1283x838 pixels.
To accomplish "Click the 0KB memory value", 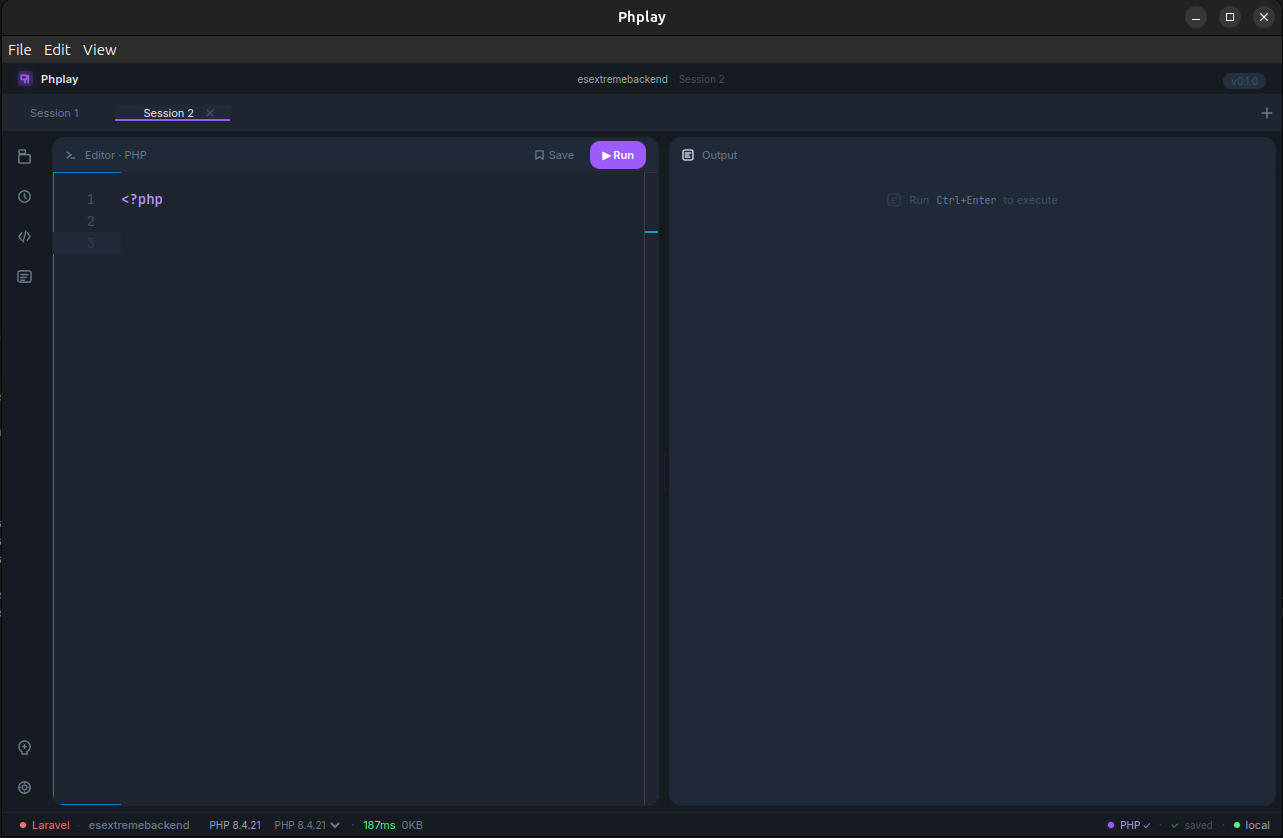I will 412,825.
